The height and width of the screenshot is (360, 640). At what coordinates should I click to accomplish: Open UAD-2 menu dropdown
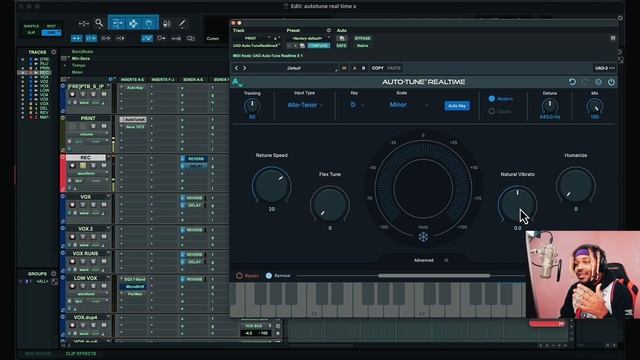604,68
